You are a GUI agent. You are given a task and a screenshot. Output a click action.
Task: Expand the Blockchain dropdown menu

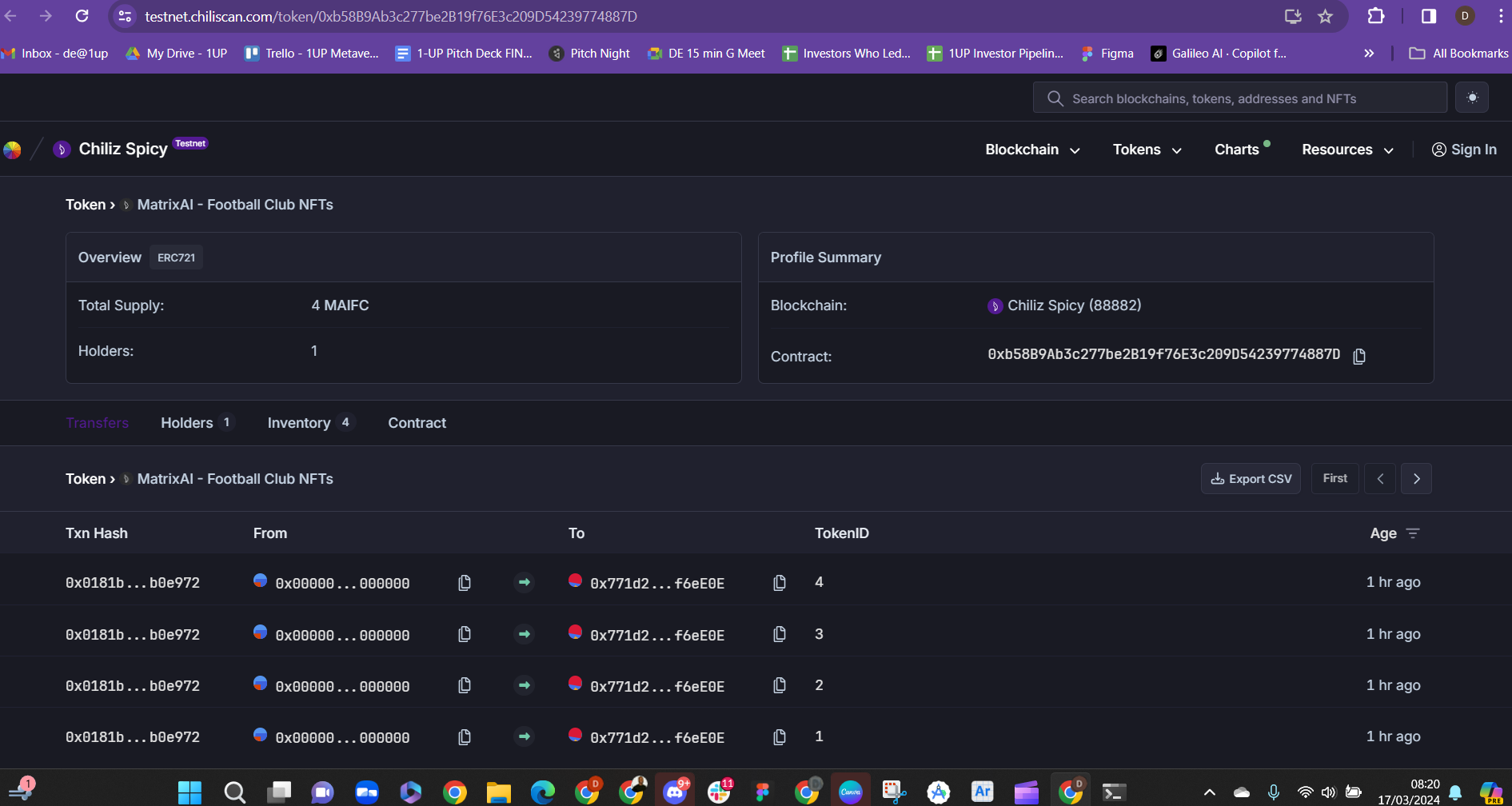(1032, 150)
